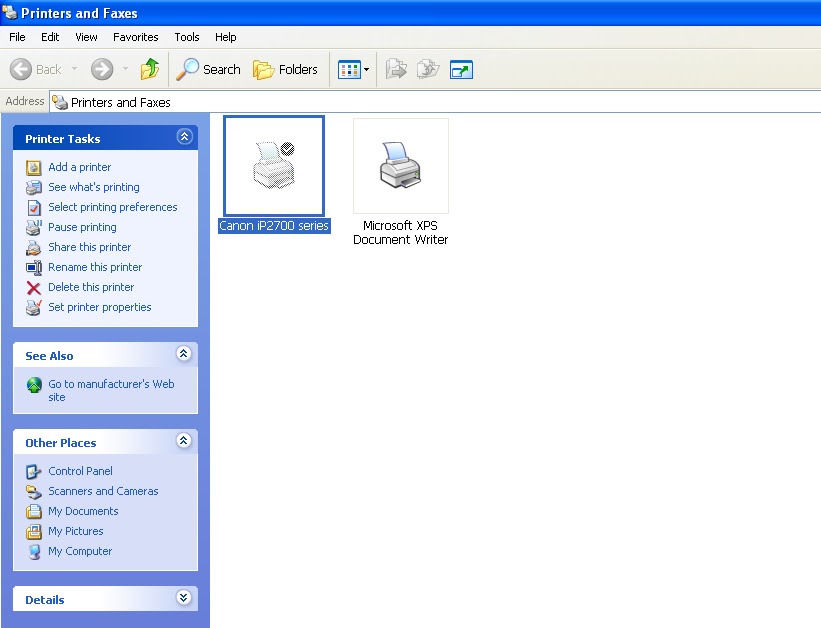Click the My Pictures folder icon

pyautogui.click(x=34, y=532)
